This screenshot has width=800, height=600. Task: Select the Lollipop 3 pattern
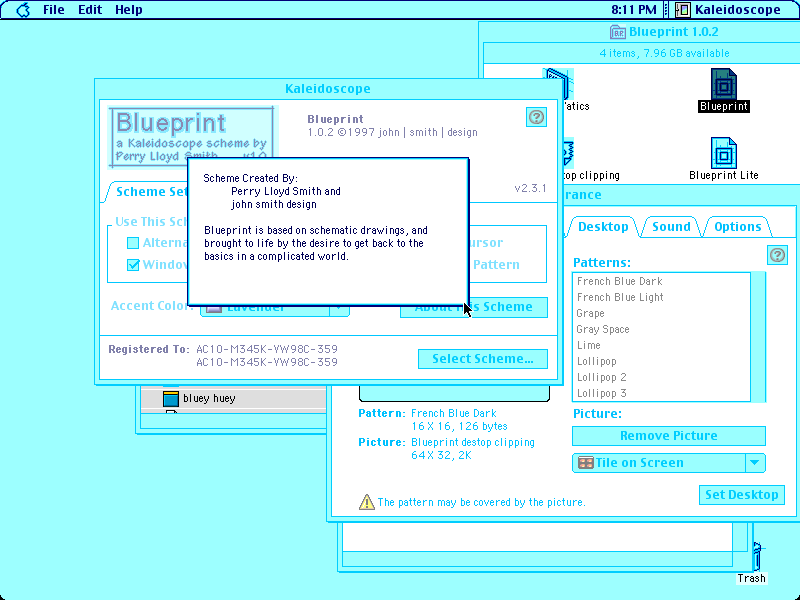(x=661, y=393)
